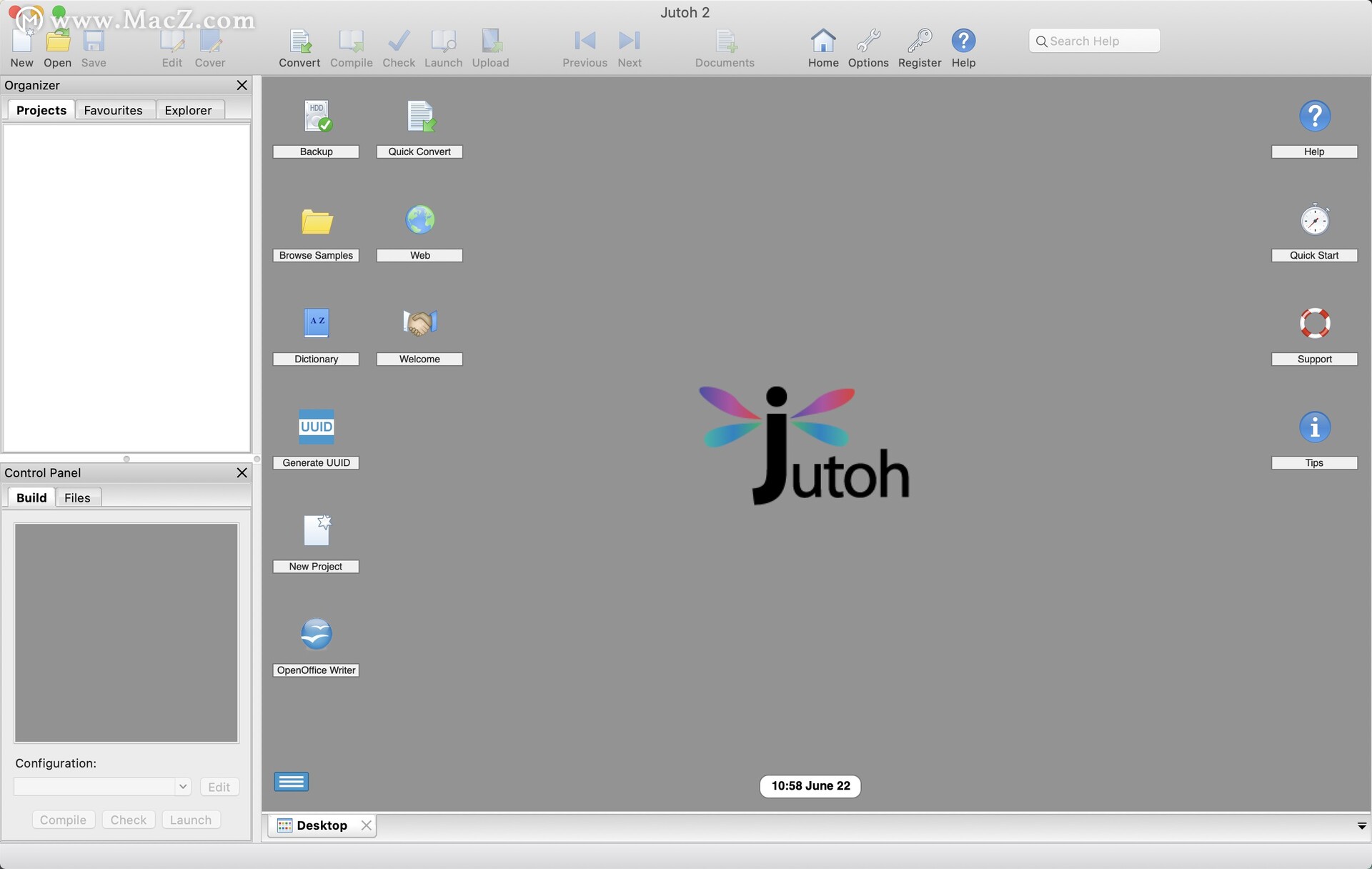
Task: Close the Control Panel
Action: click(242, 472)
